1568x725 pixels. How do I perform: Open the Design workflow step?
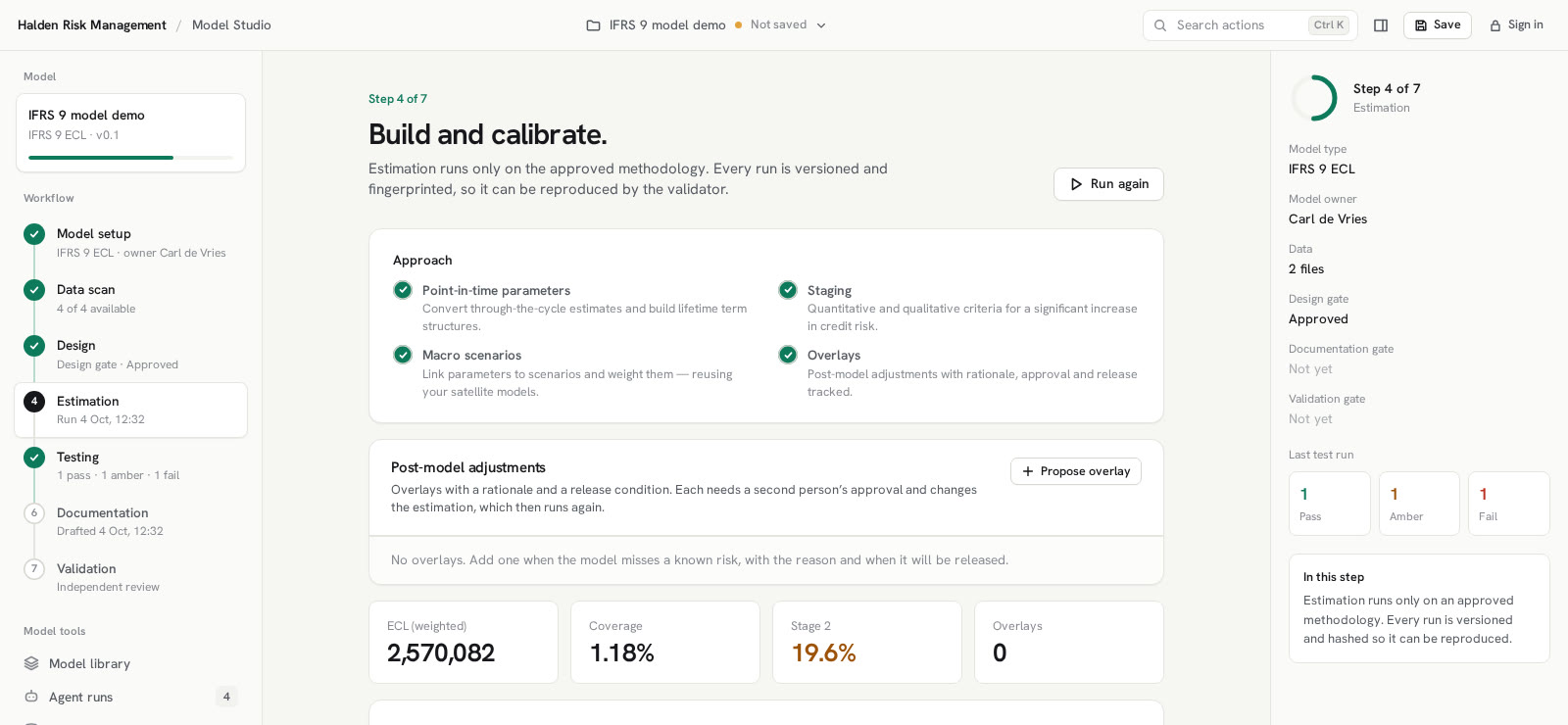[130, 355]
